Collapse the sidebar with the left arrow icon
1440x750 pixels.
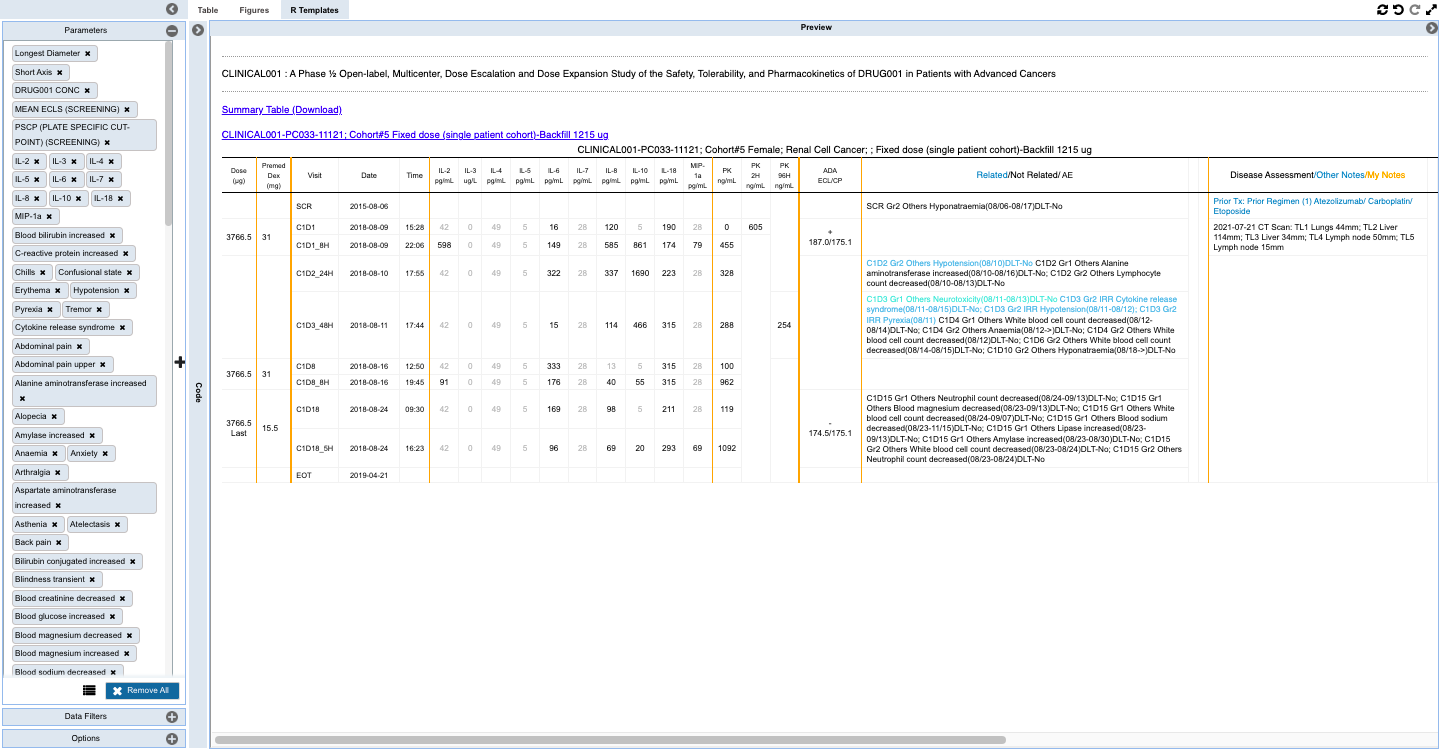[x=172, y=8]
